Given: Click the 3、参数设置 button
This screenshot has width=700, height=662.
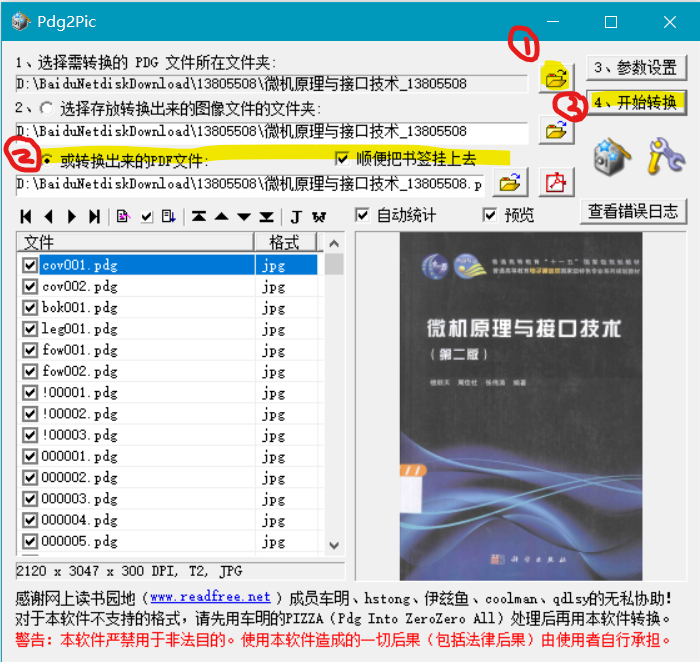Looking at the screenshot, I should coord(635,68).
